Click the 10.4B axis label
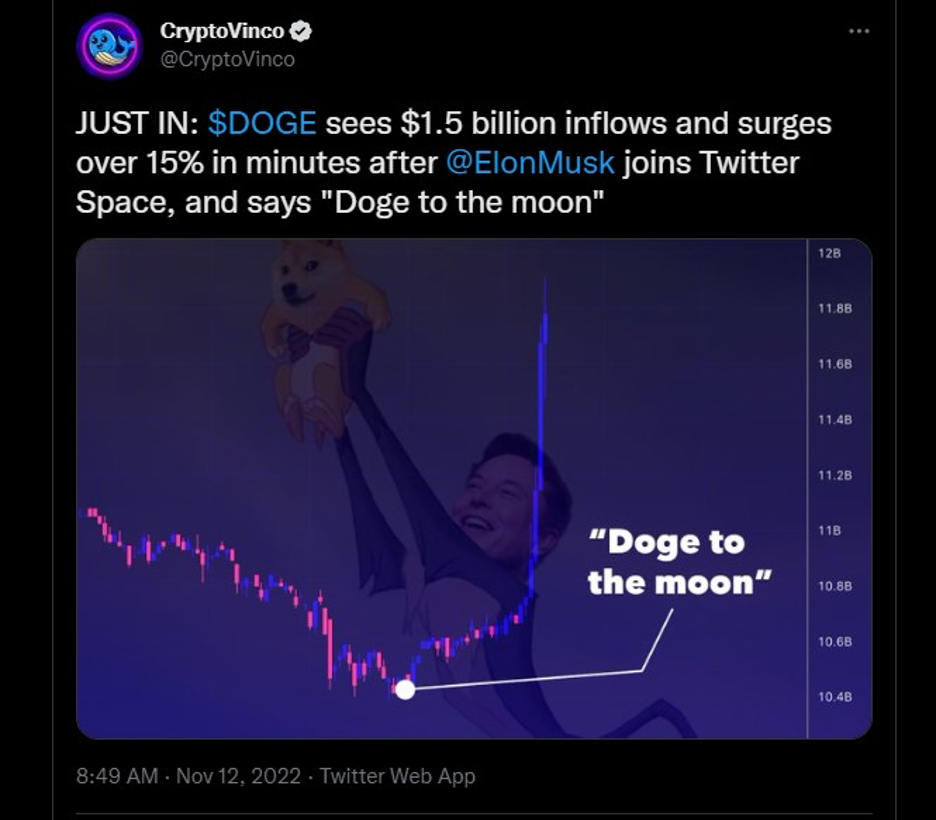This screenshot has height=820, width=936. pyautogui.click(x=832, y=697)
